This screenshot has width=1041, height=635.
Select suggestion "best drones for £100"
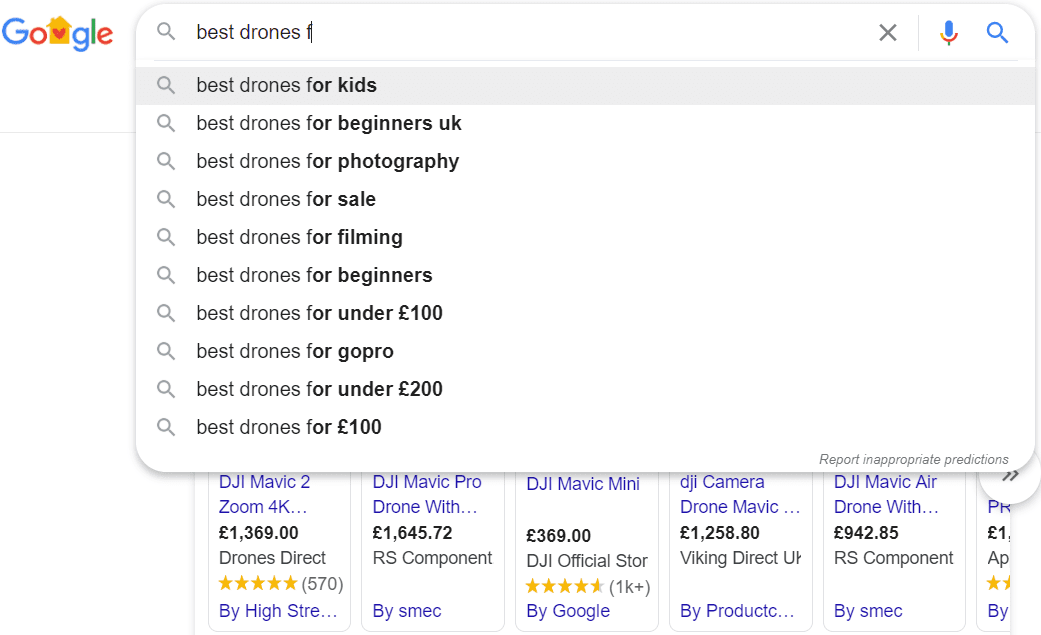(585, 426)
